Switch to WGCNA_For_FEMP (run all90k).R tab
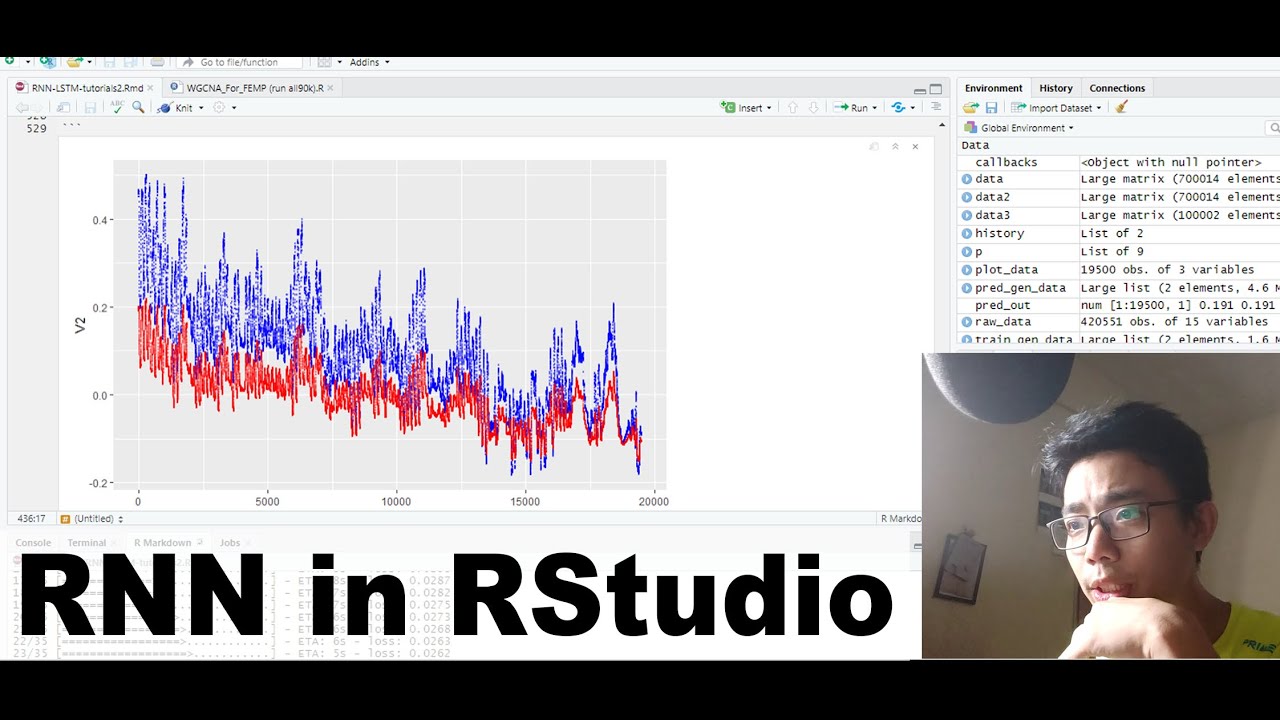Image resolution: width=1280 pixels, height=720 pixels. click(x=254, y=88)
